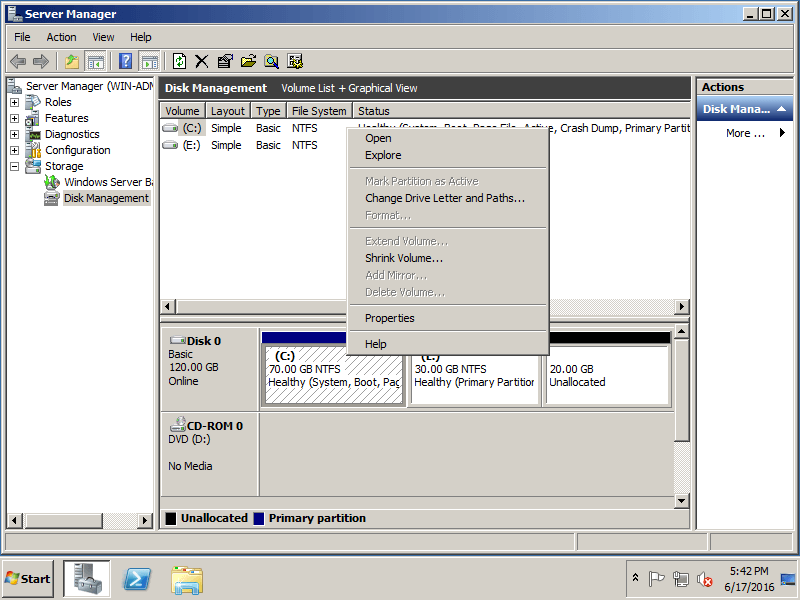The height and width of the screenshot is (600, 800).
Task: Select the 20.00 GB Unallocated space block
Action: pos(607,376)
